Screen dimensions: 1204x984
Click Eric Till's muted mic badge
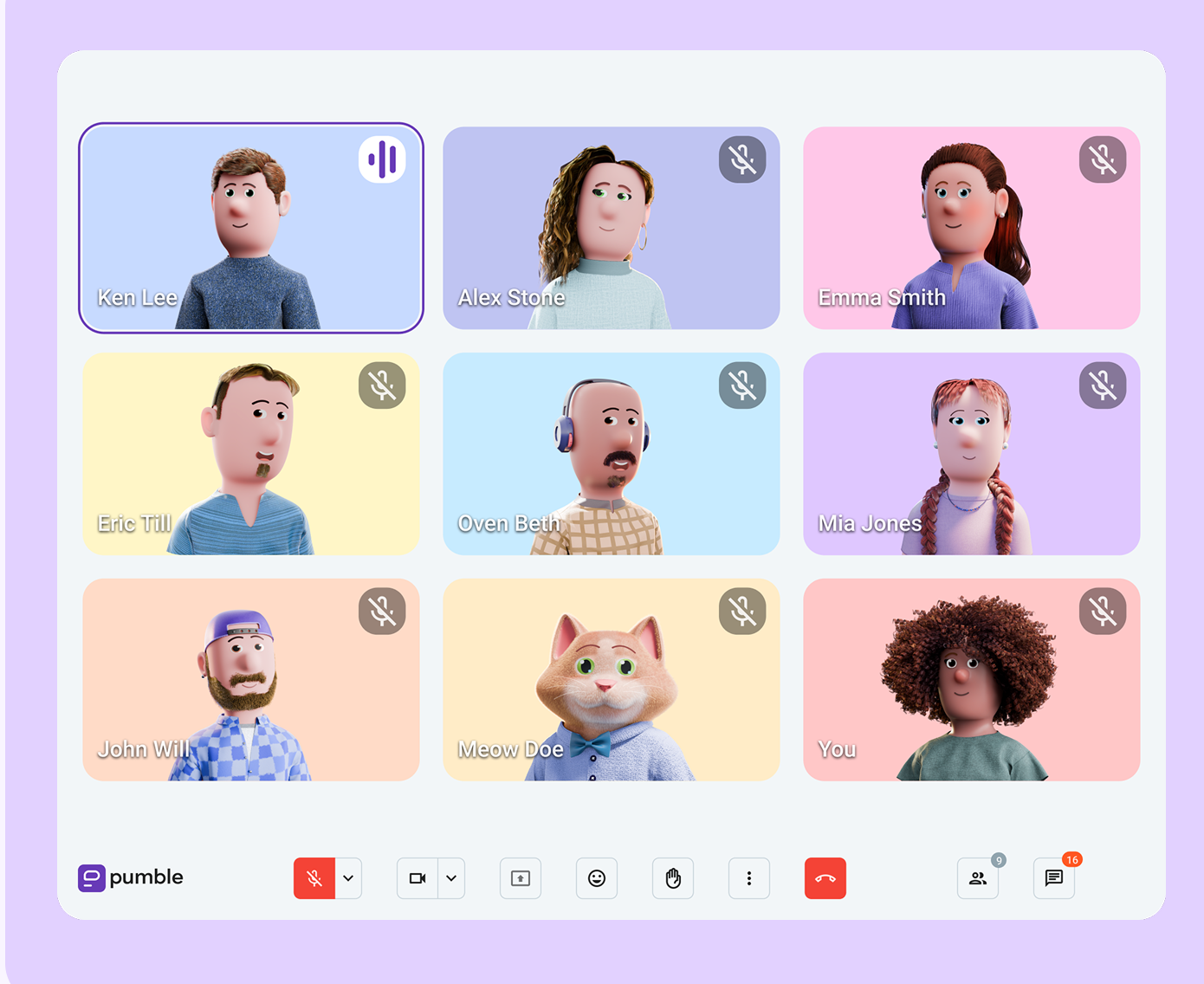point(383,385)
